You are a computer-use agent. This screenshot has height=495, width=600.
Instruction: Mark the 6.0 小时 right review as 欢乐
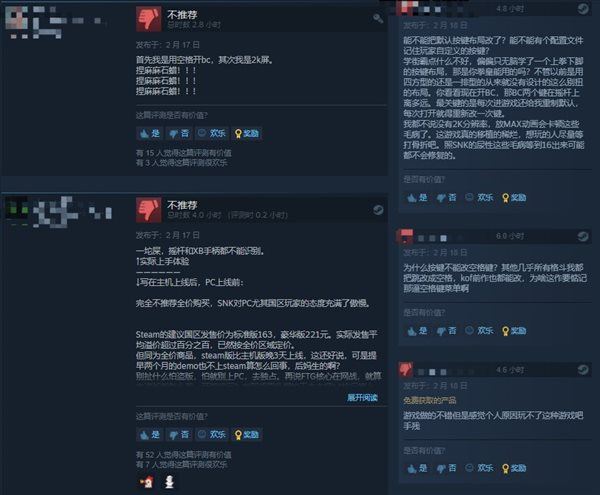479,331
